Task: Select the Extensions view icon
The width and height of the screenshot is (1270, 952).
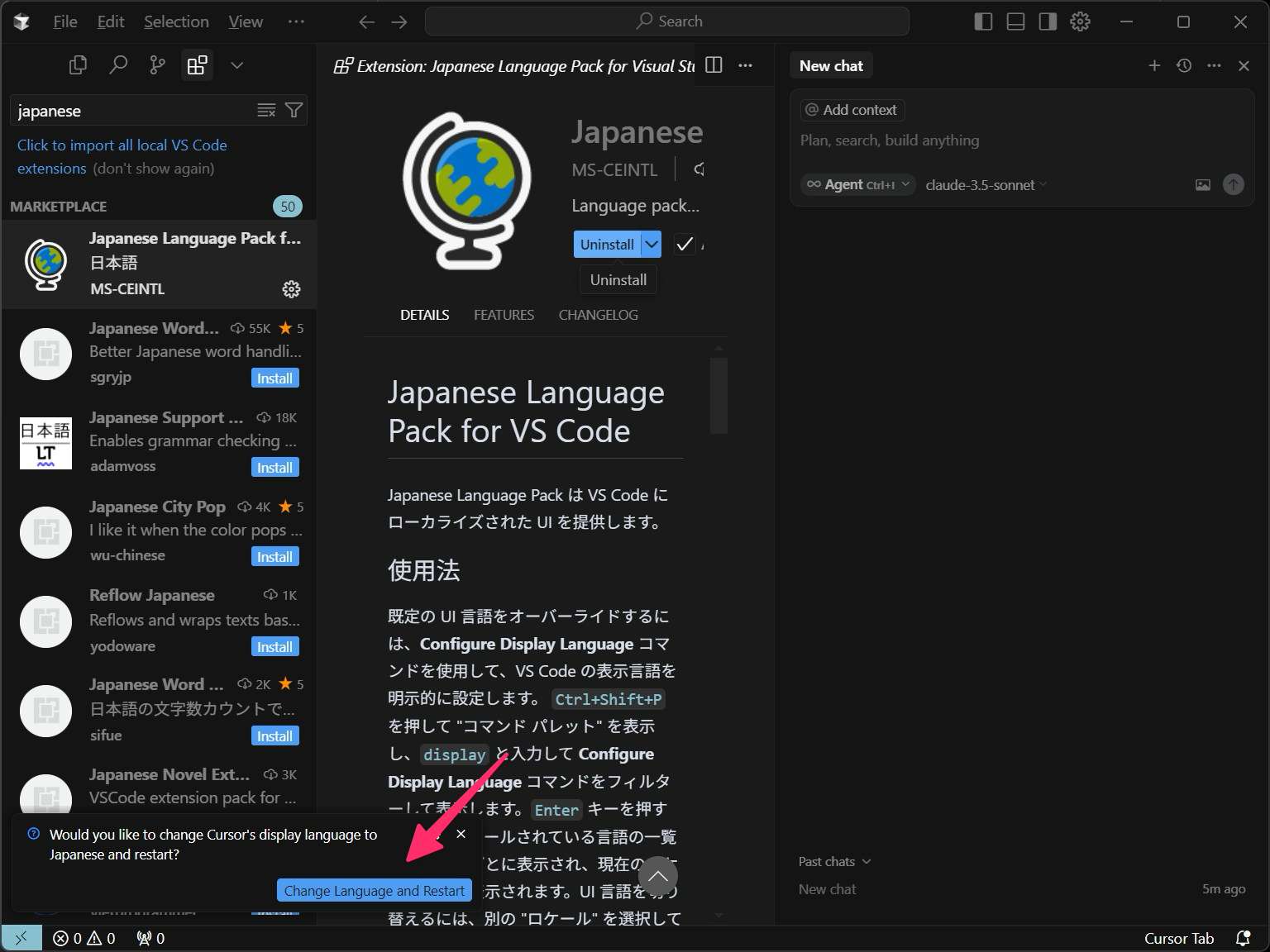Action: pyautogui.click(x=197, y=65)
